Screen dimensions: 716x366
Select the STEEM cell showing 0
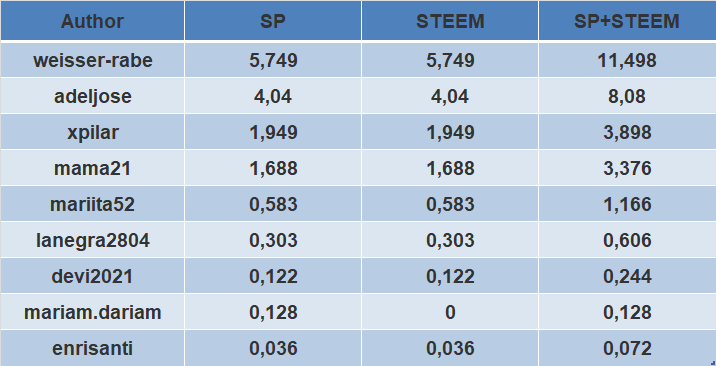click(x=450, y=312)
